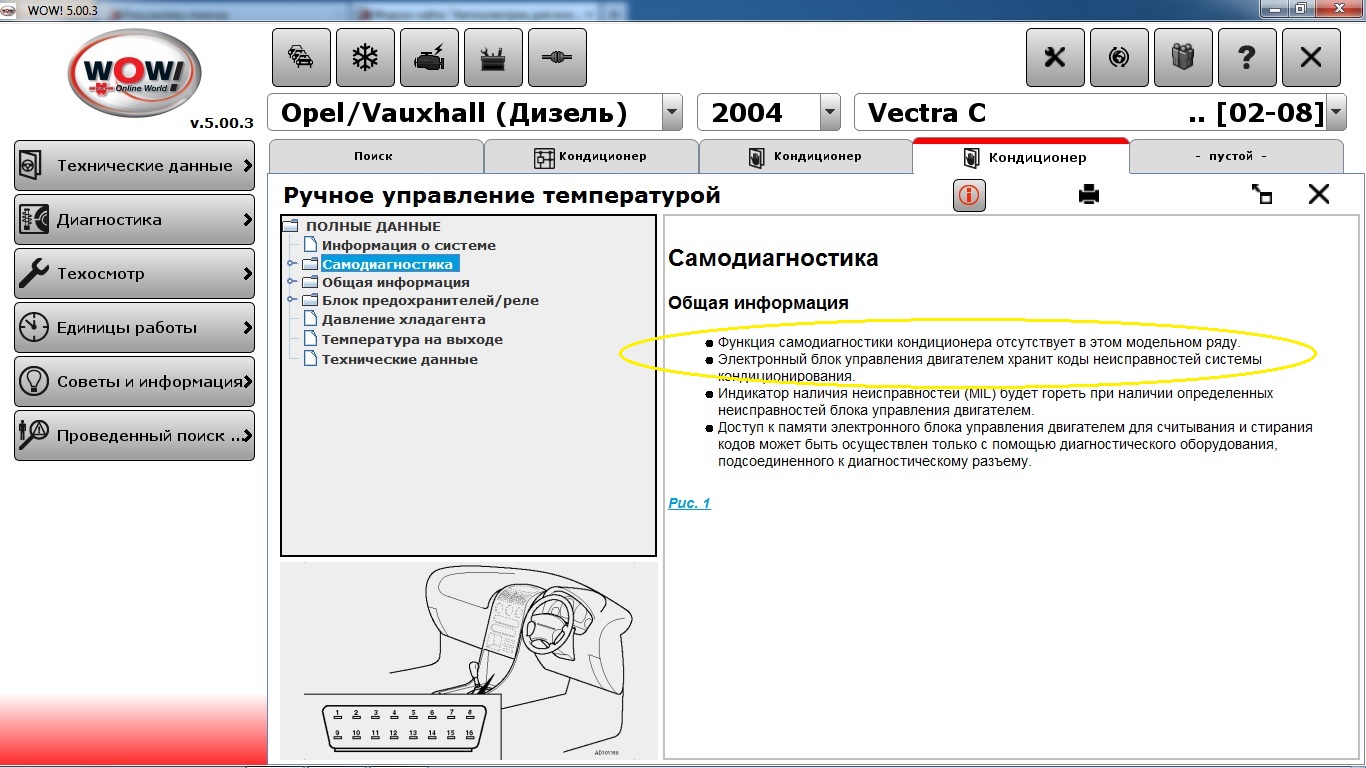
Task: Select Давление хладагента in the tree
Action: (x=403, y=320)
